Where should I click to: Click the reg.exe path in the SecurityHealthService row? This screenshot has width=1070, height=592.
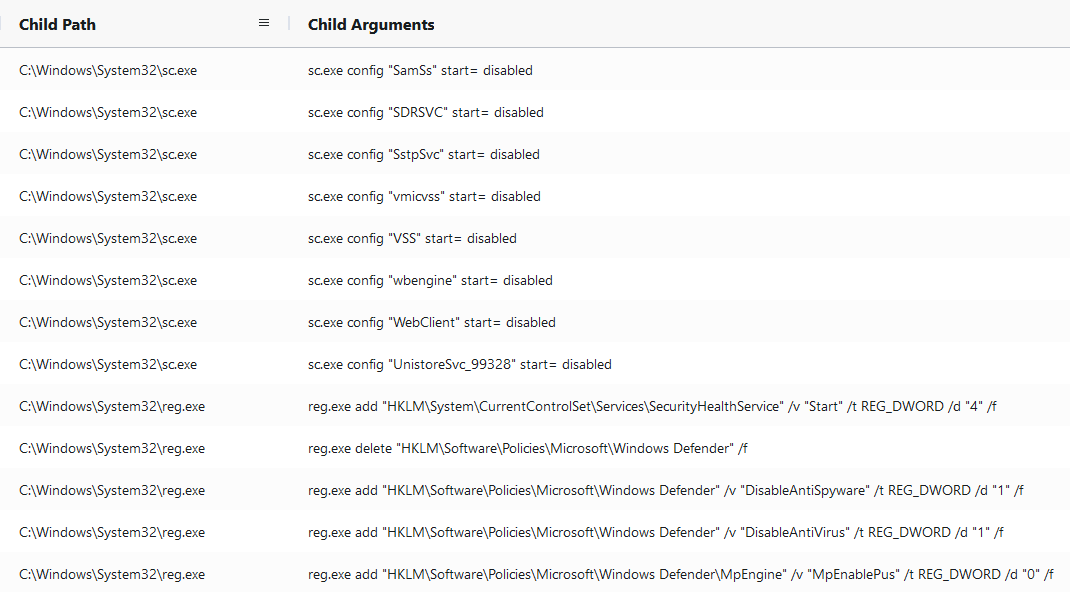coord(112,406)
